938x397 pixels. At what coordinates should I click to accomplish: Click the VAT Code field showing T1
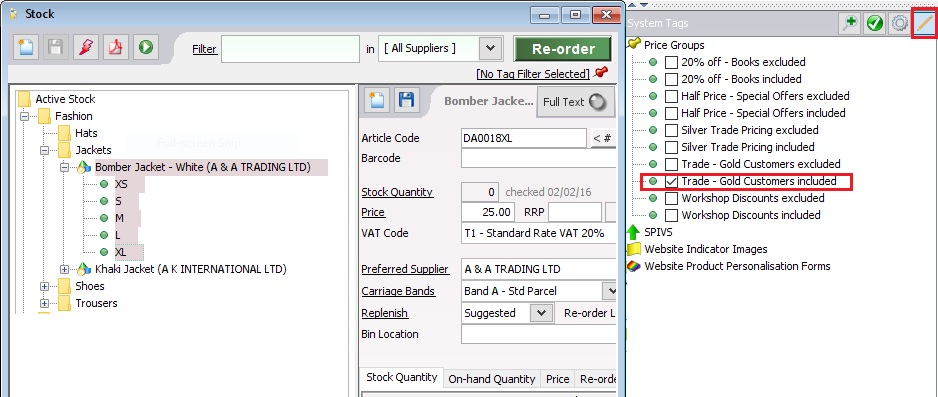[538, 233]
